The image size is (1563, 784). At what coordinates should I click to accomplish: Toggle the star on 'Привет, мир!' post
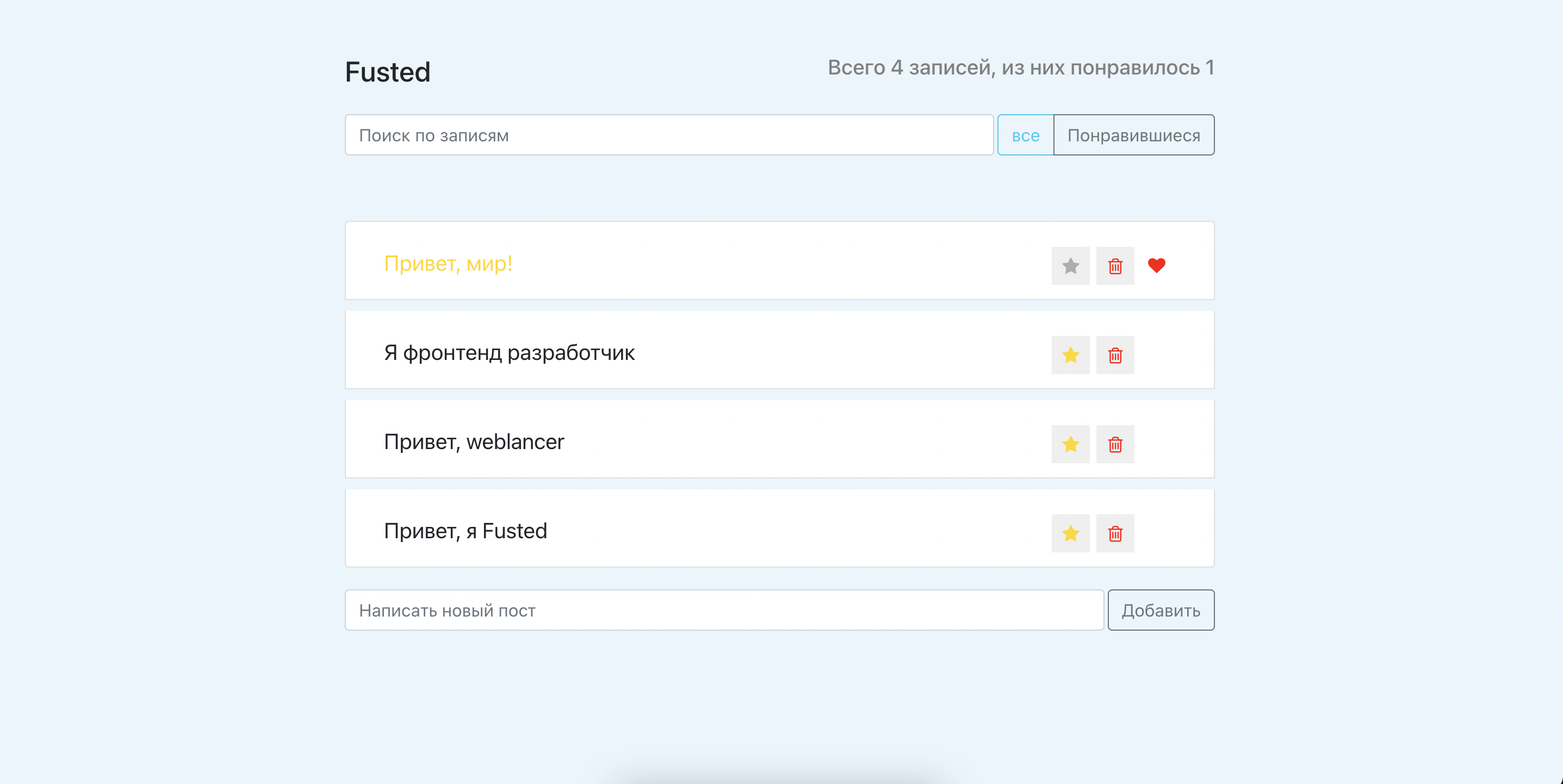pyautogui.click(x=1070, y=266)
